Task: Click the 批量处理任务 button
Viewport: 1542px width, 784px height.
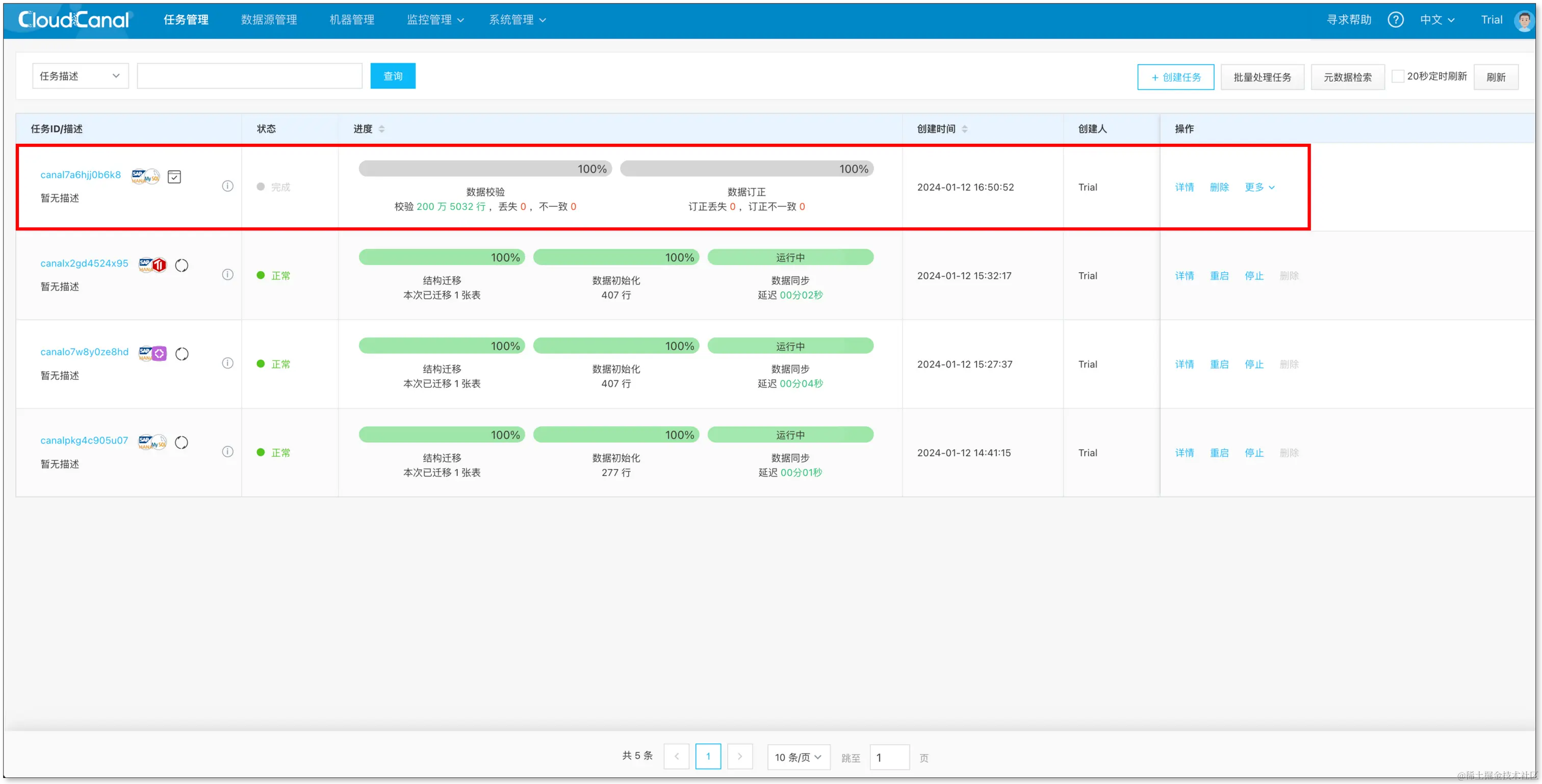Action: pos(1262,76)
